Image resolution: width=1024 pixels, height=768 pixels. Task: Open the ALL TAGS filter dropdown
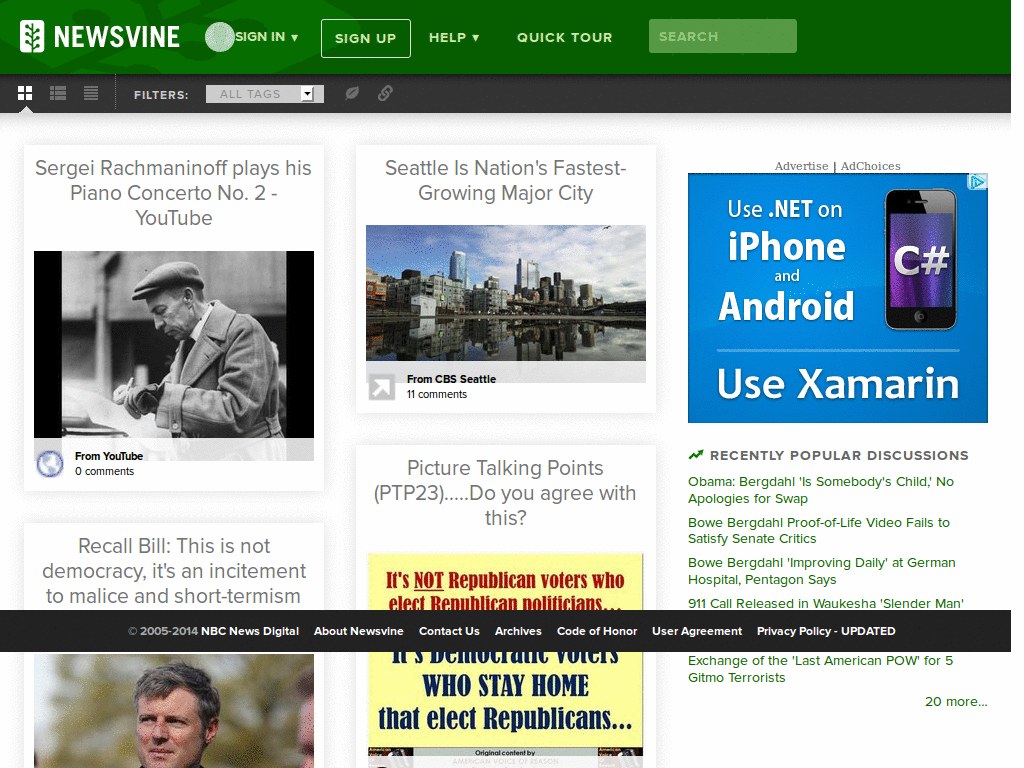click(x=264, y=94)
